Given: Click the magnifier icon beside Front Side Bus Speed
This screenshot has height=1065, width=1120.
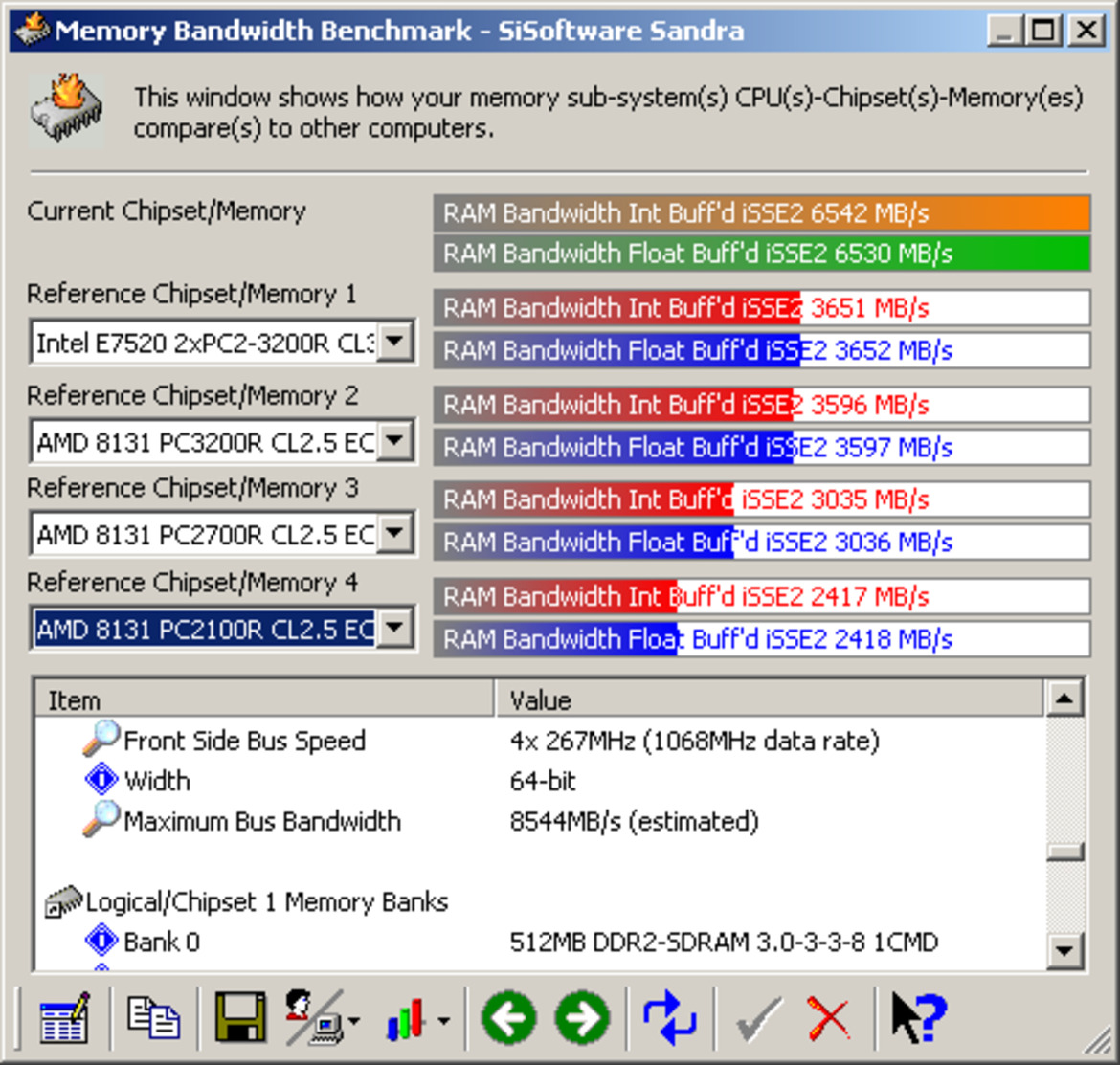Looking at the screenshot, I should pyautogui.click(x=101, y=739).
